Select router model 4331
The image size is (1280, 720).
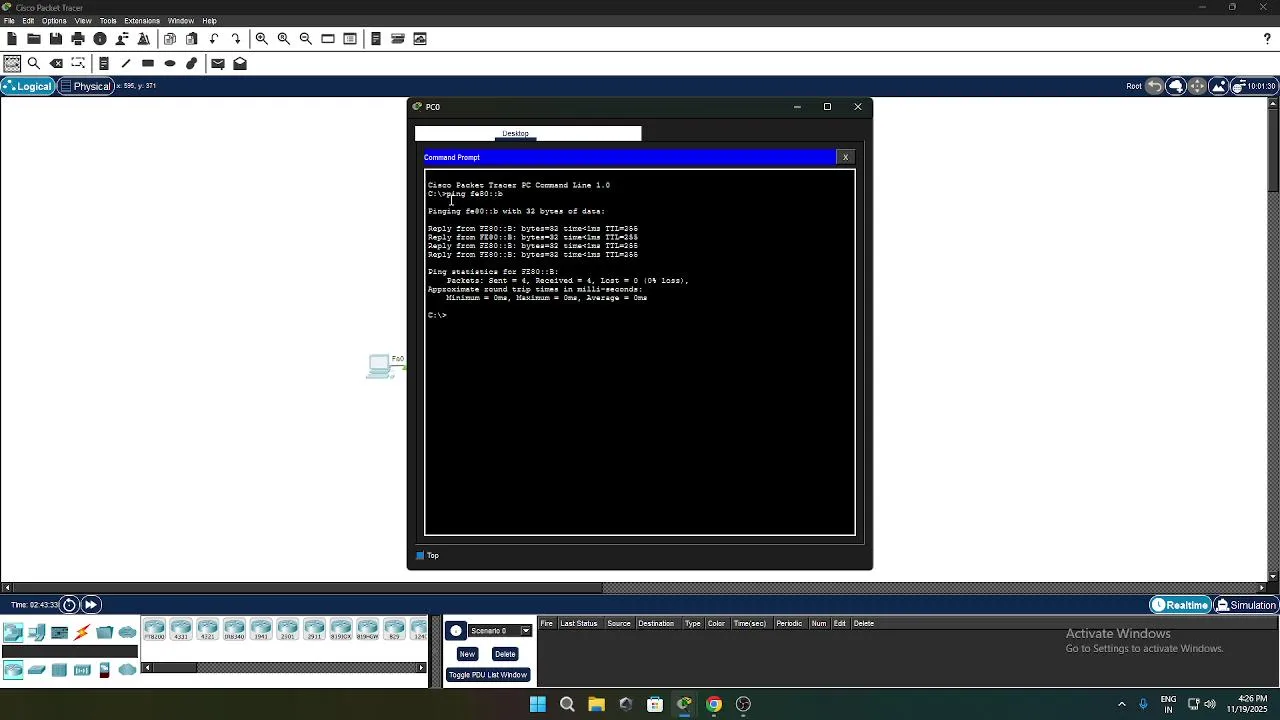click(x=181, y=629)
